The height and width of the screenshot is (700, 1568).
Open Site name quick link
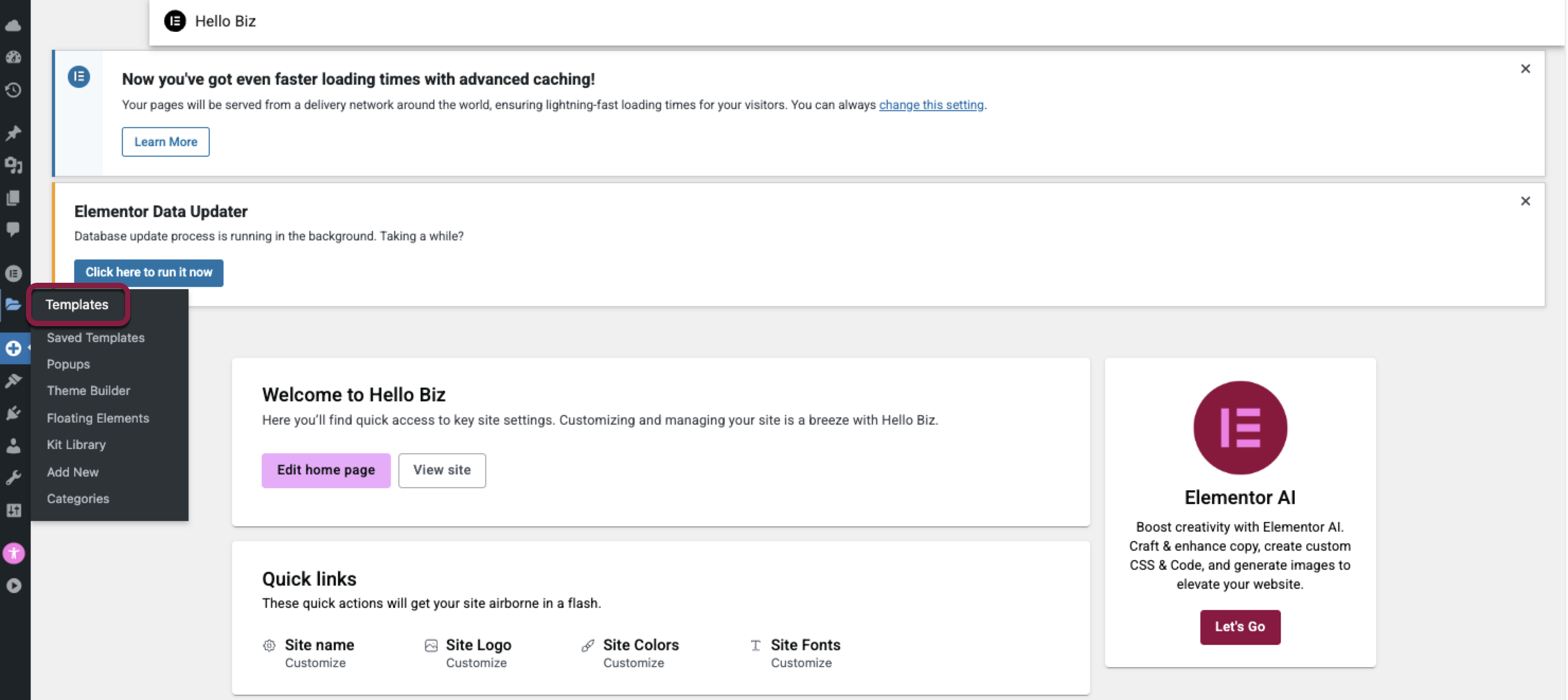click(319, 644)
